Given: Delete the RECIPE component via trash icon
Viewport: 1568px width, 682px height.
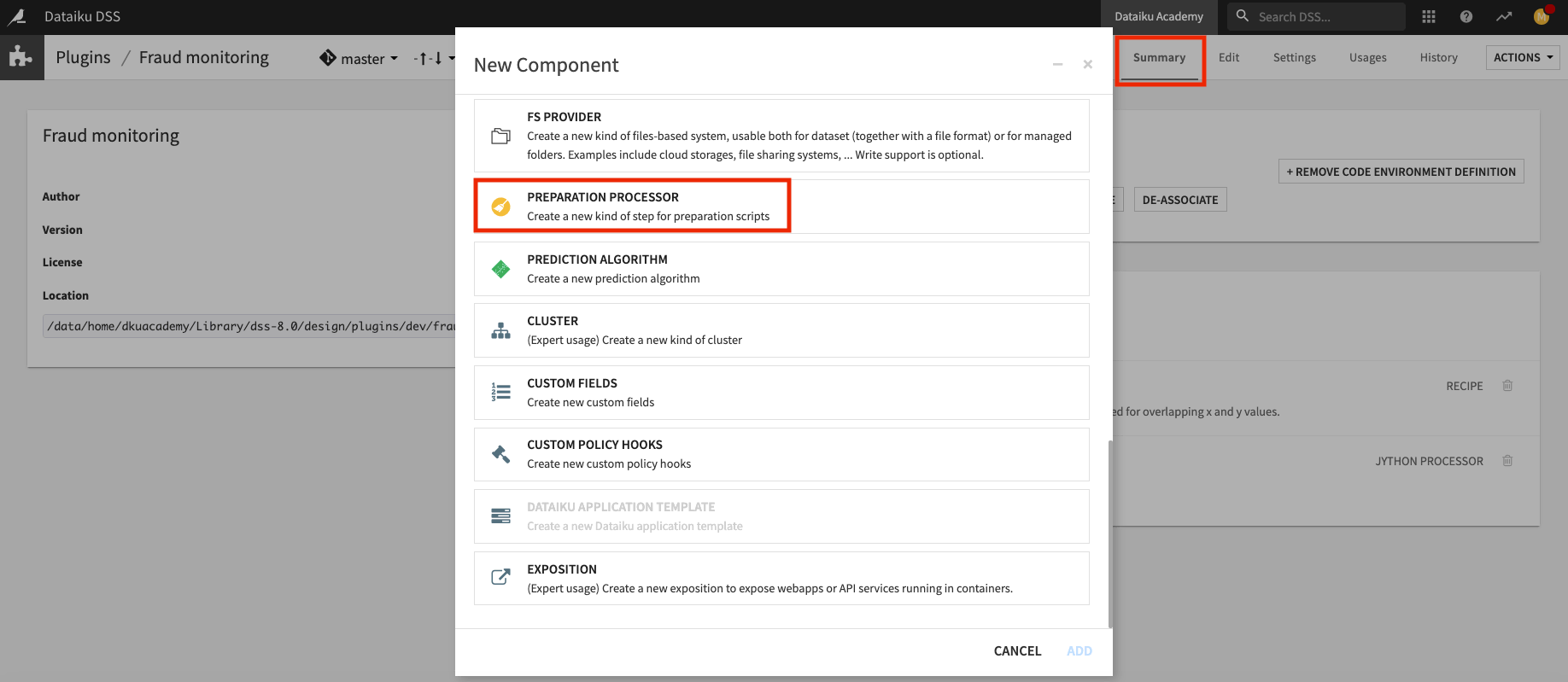Looking at the screenshot, I should click(1507, 386).
